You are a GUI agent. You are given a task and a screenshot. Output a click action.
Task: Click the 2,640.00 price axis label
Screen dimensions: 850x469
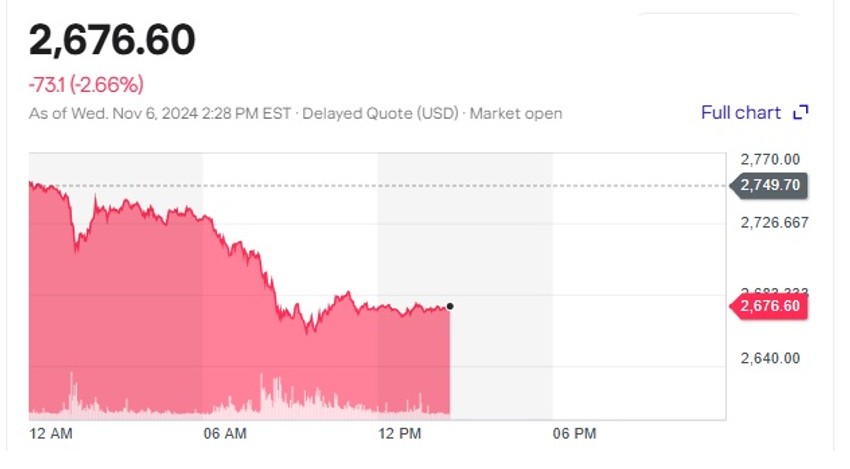pyautogui.click(x=770, y=358)
